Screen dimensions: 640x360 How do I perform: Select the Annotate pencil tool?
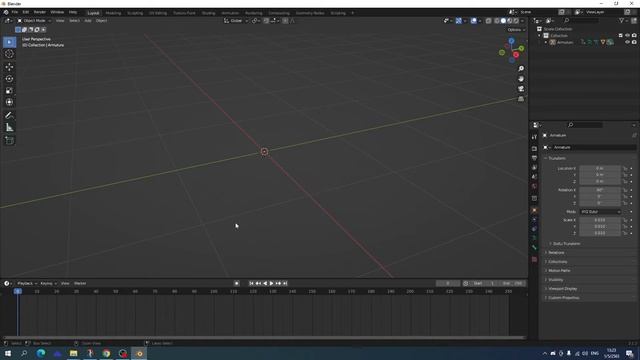[9, 116]
